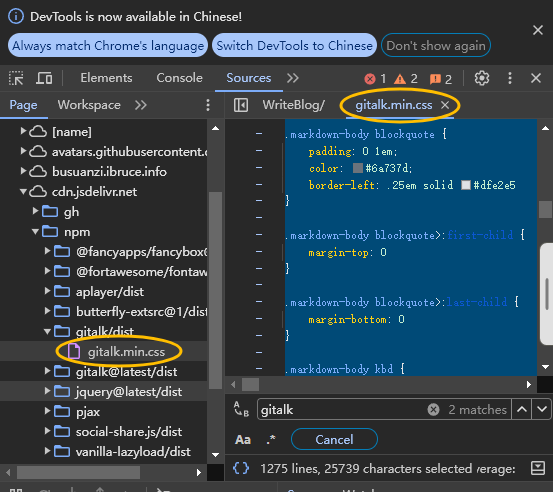
Task: Show more DevTools panels chevron
Action: [292, 78]
